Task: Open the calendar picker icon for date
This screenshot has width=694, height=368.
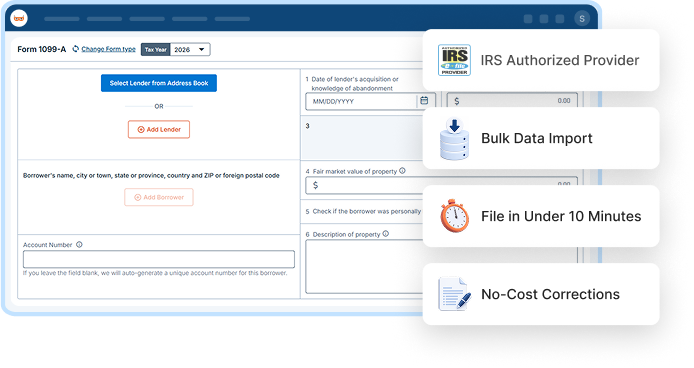Action: pyautogui.click(x=424, y=101)
